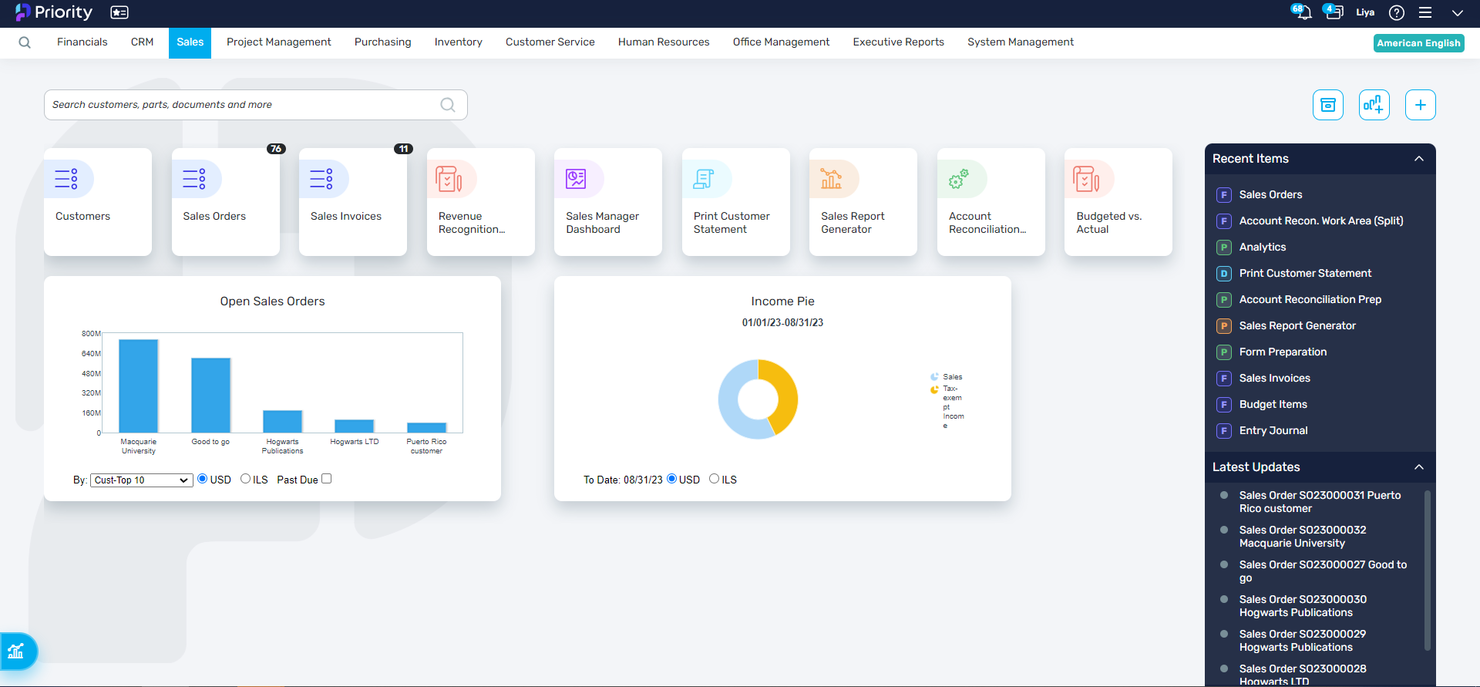The height and width of the screenshot is (687, 1480).
Task: Open the blue analytics icon at bottom left
Action: 17,651
